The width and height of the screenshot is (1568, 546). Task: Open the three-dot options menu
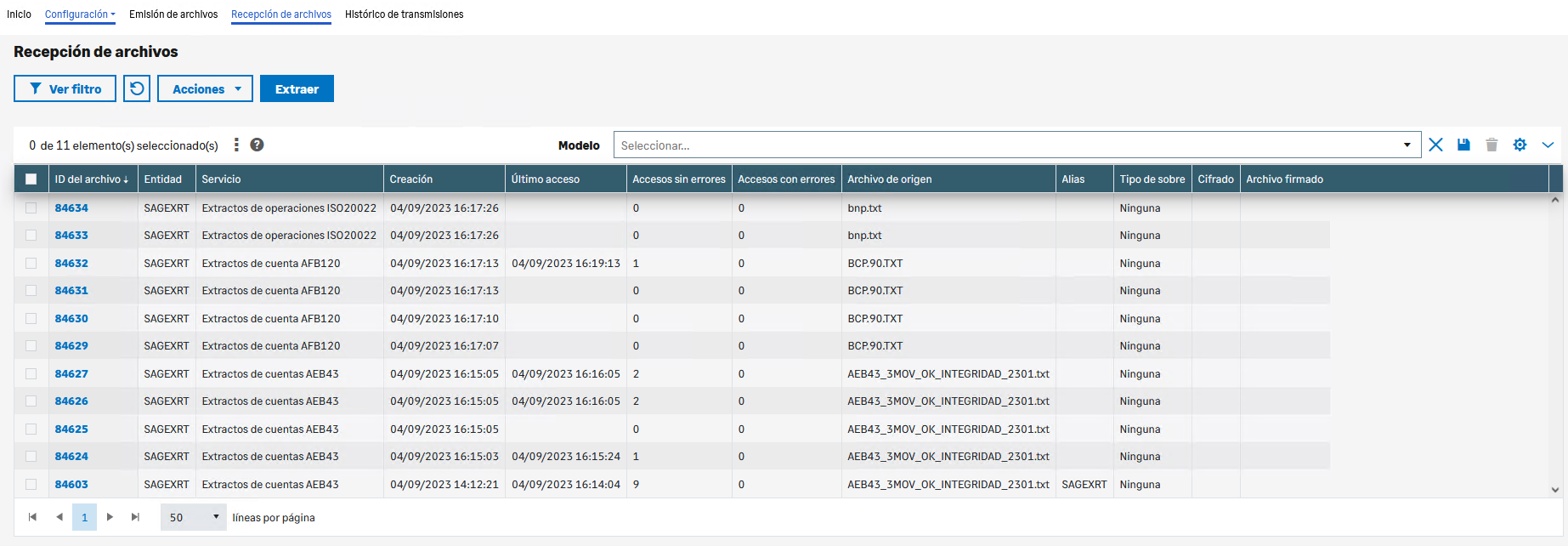point(236,145)
